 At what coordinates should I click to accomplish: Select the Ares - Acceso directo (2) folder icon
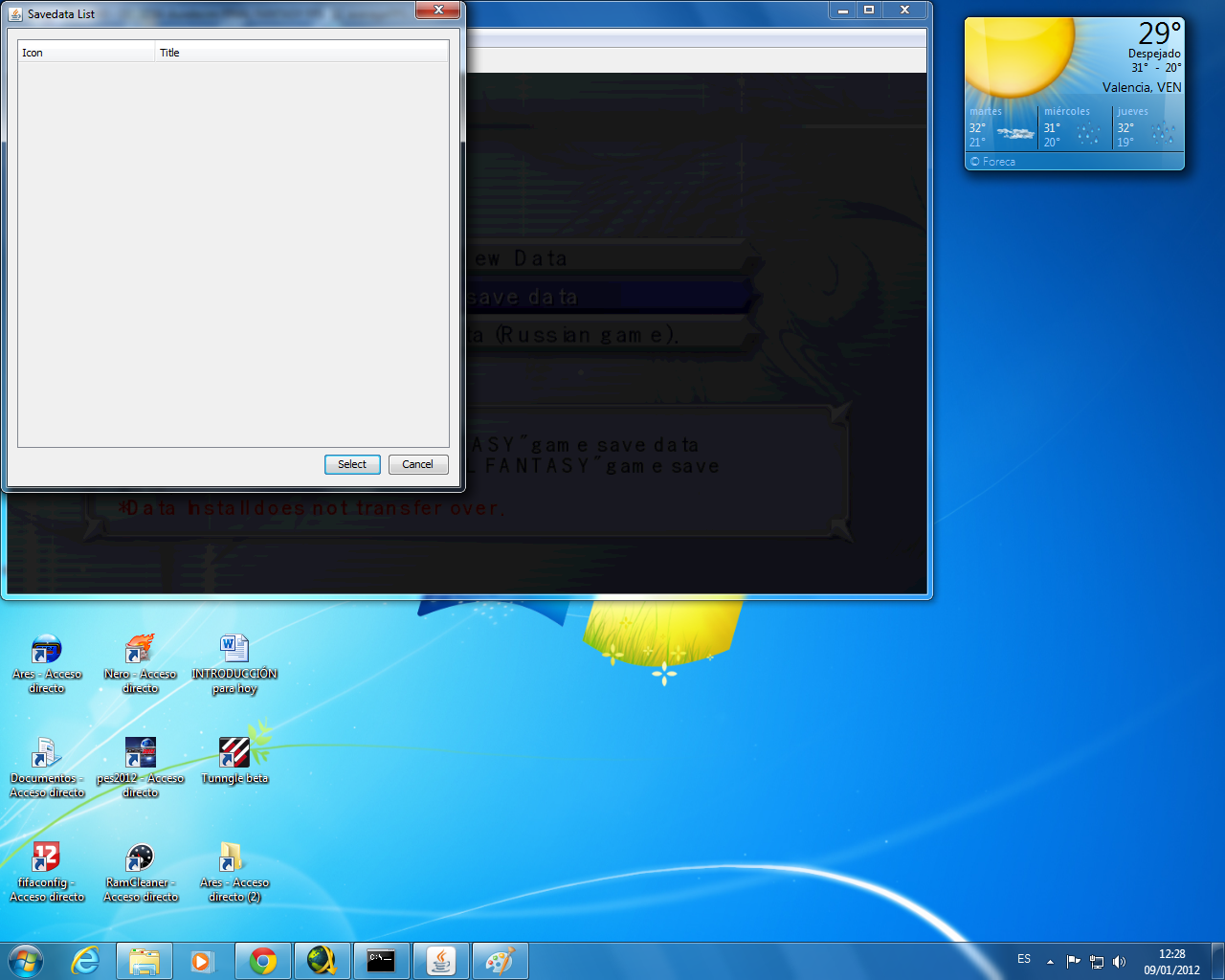point(234,872)
